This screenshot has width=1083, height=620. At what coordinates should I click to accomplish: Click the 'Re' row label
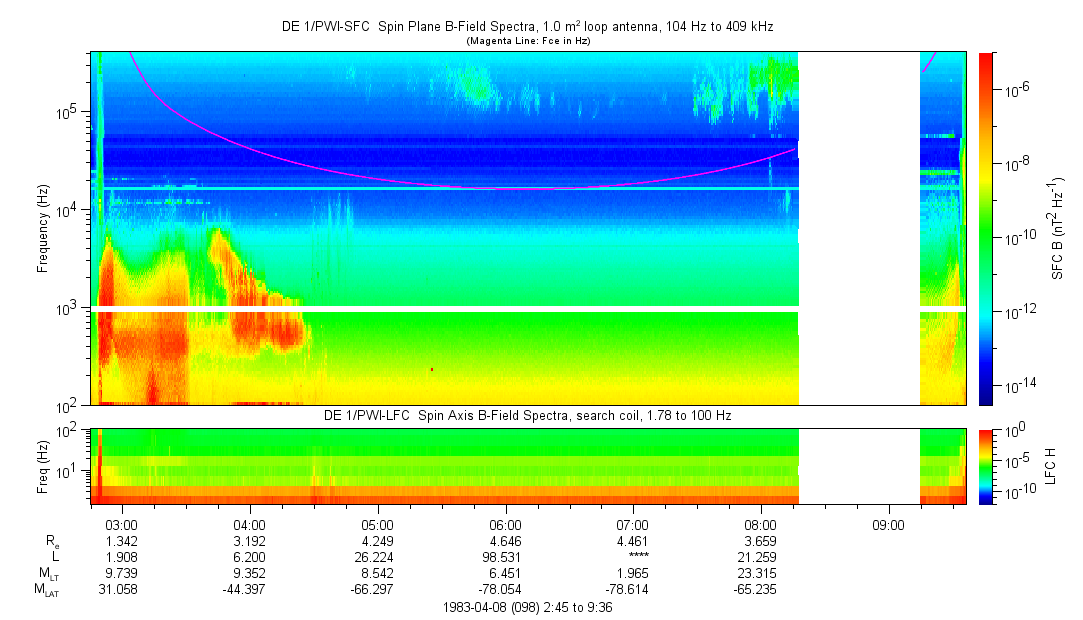pyautogui.click(x=52, y=542)
